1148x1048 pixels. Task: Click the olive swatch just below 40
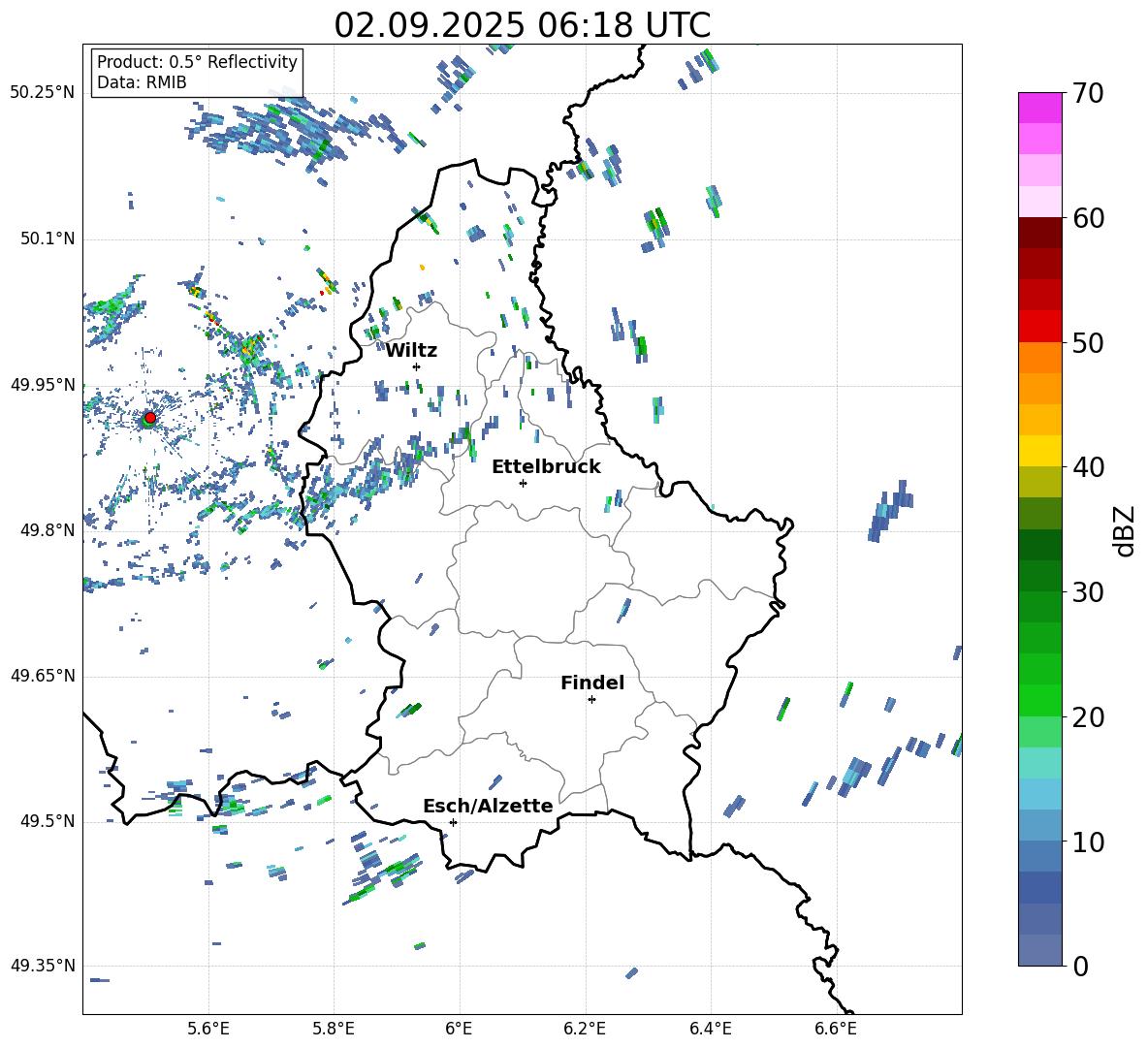[x=1039, y=482]
